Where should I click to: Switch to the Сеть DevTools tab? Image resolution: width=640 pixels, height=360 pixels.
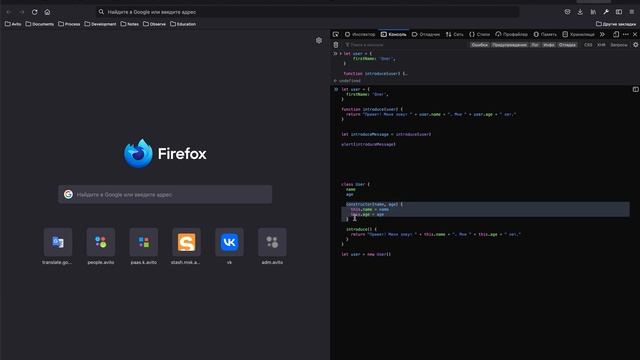click(x=454, y=34)
